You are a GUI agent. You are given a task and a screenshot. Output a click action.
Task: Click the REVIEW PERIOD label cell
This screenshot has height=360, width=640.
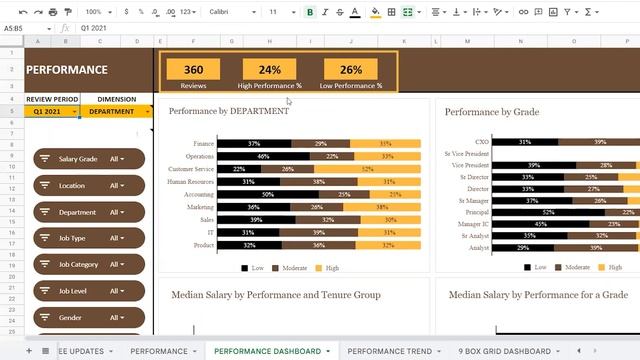click(52, 99)
